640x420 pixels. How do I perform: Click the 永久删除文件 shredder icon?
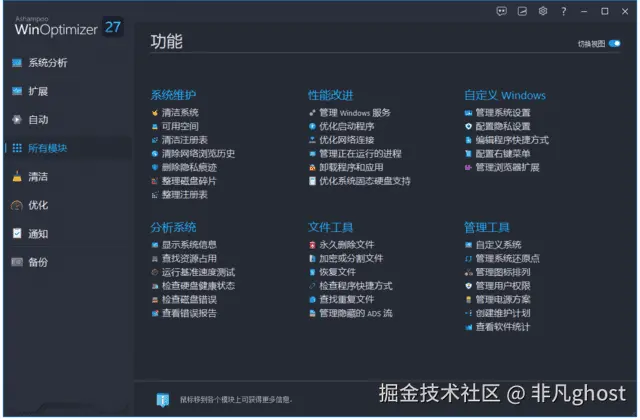coord(312,245)
